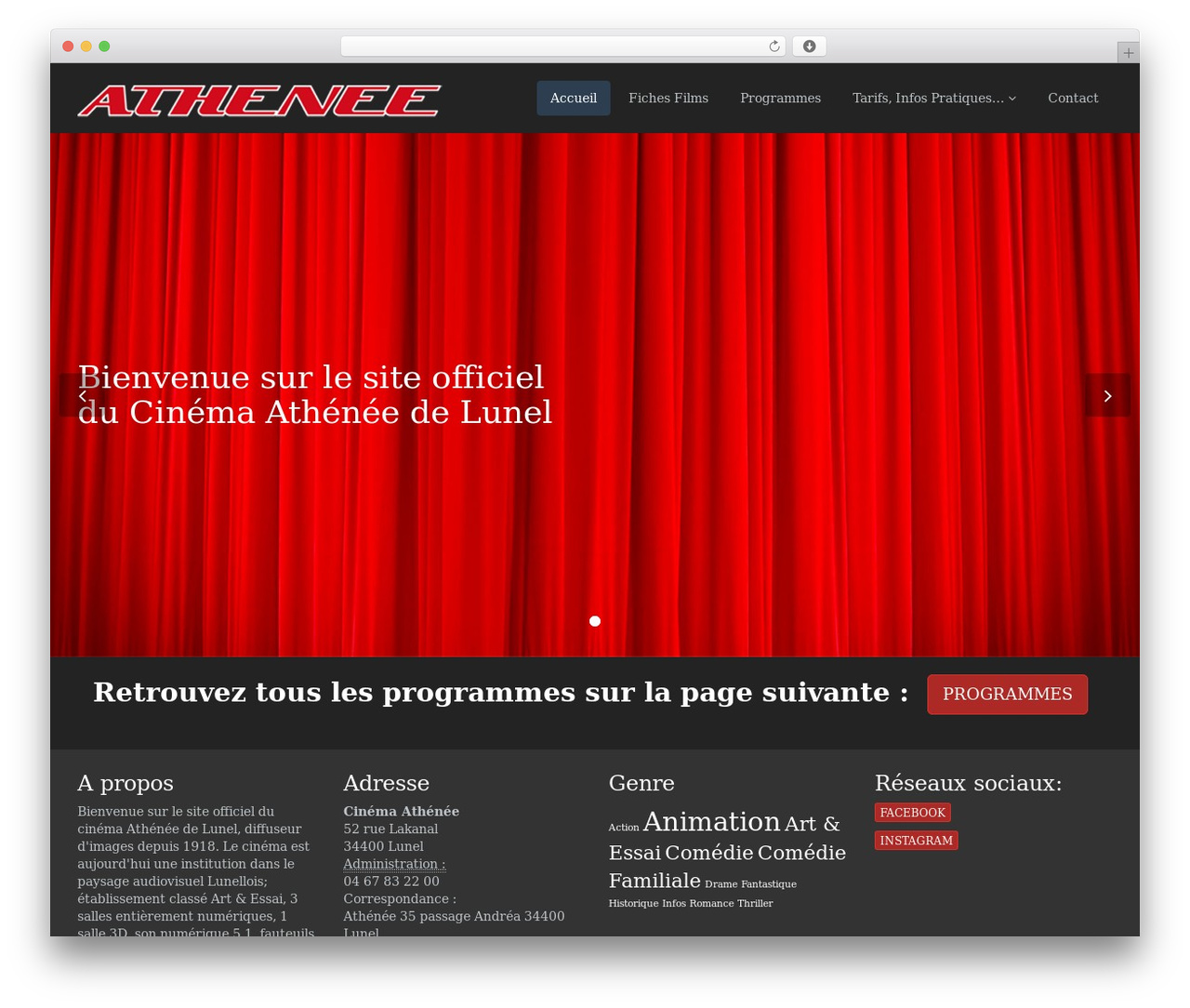Advance to next slide arrow
The width and height of the screenshot is (1190, 1008).
[x=1107, y=395]
